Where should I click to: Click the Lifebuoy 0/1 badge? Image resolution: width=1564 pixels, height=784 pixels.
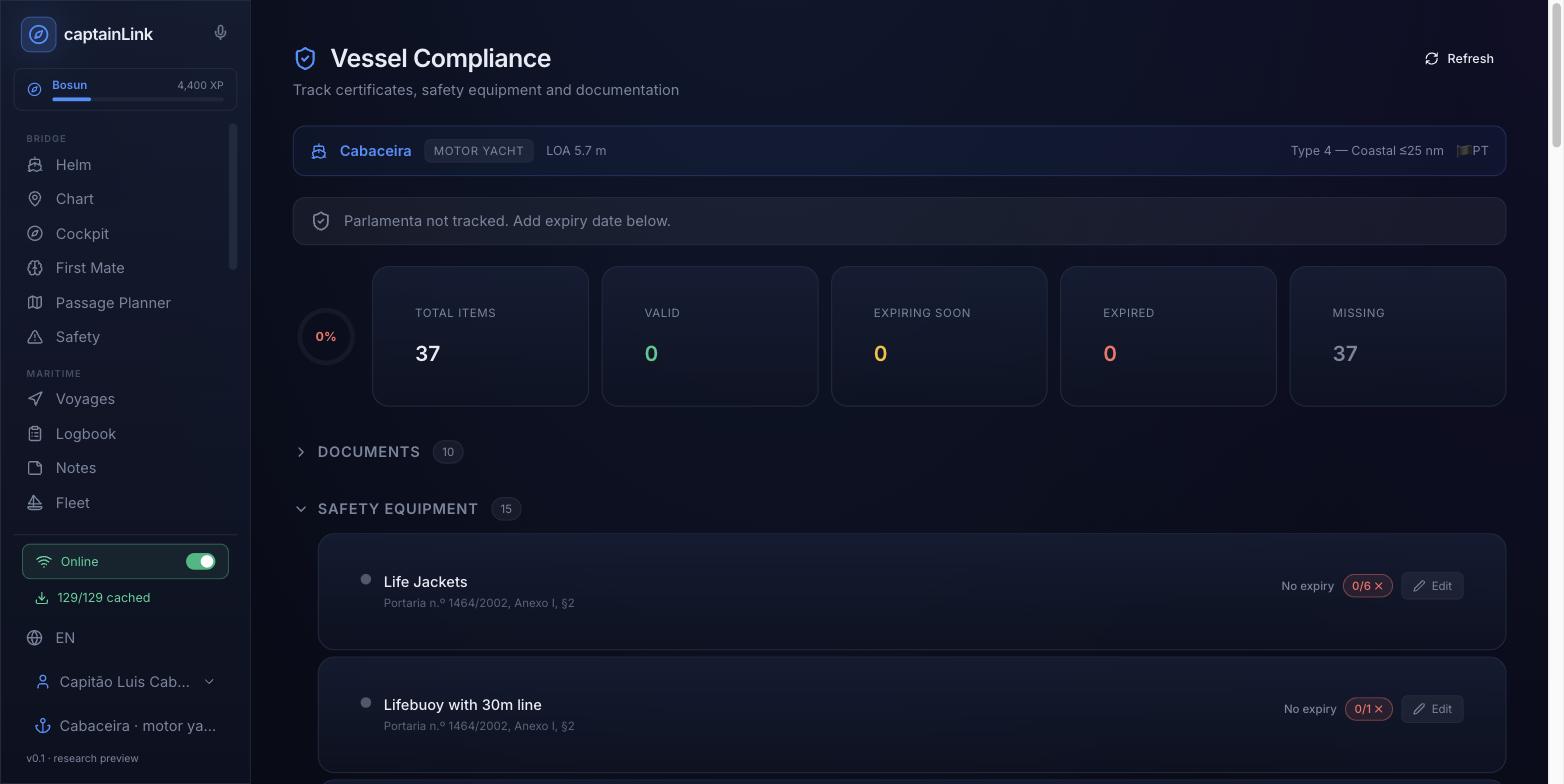pyautogui.click(x=1368, y=709)
